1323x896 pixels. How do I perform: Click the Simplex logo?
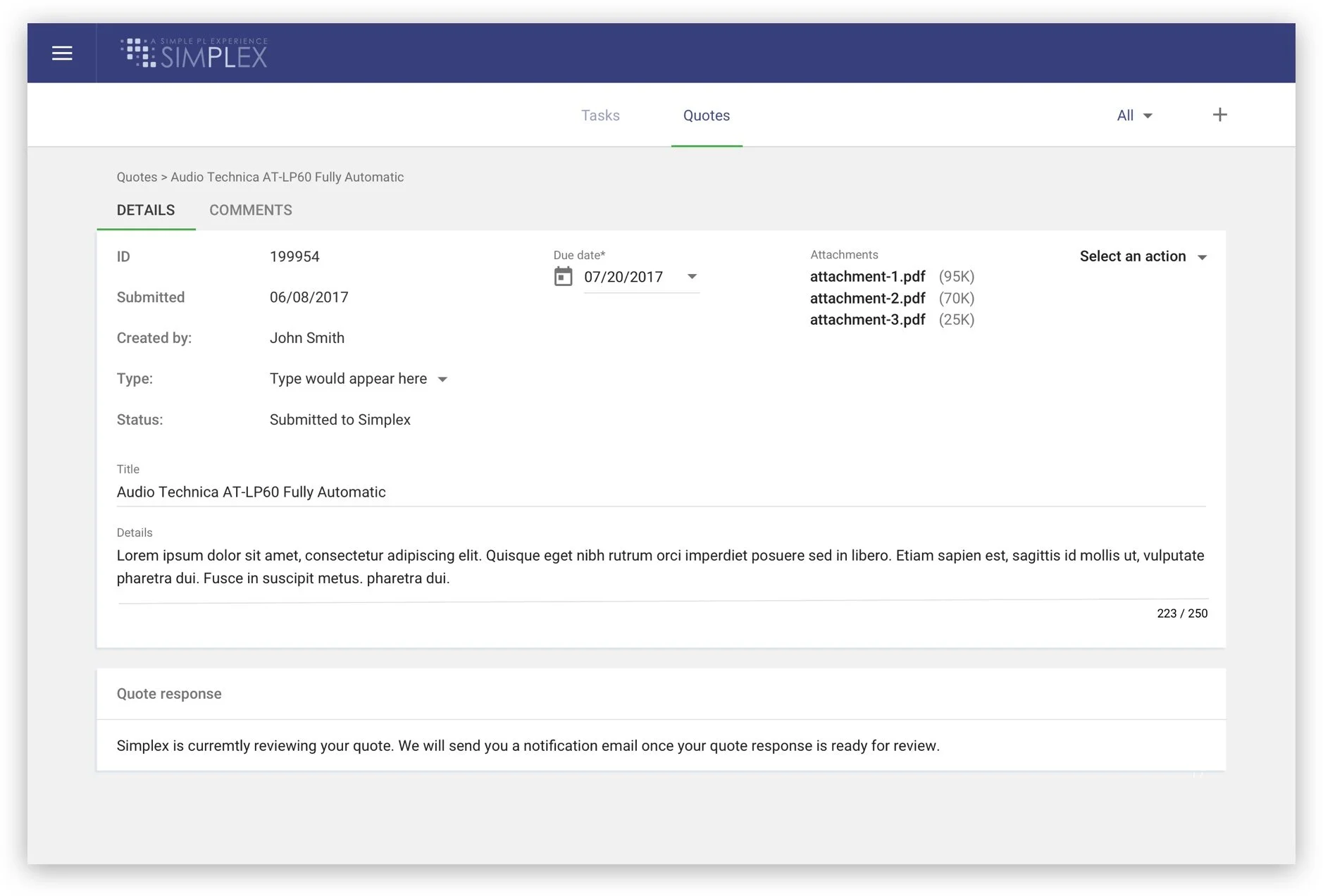tap(194, 53)
